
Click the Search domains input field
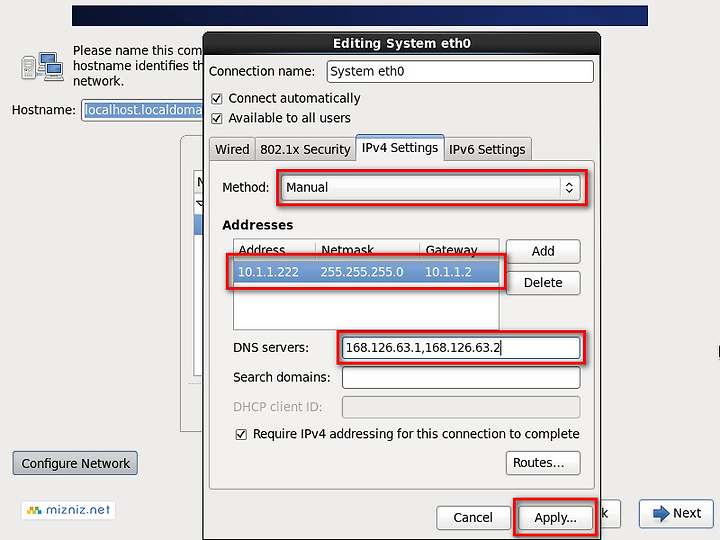(x=461, y=378)
